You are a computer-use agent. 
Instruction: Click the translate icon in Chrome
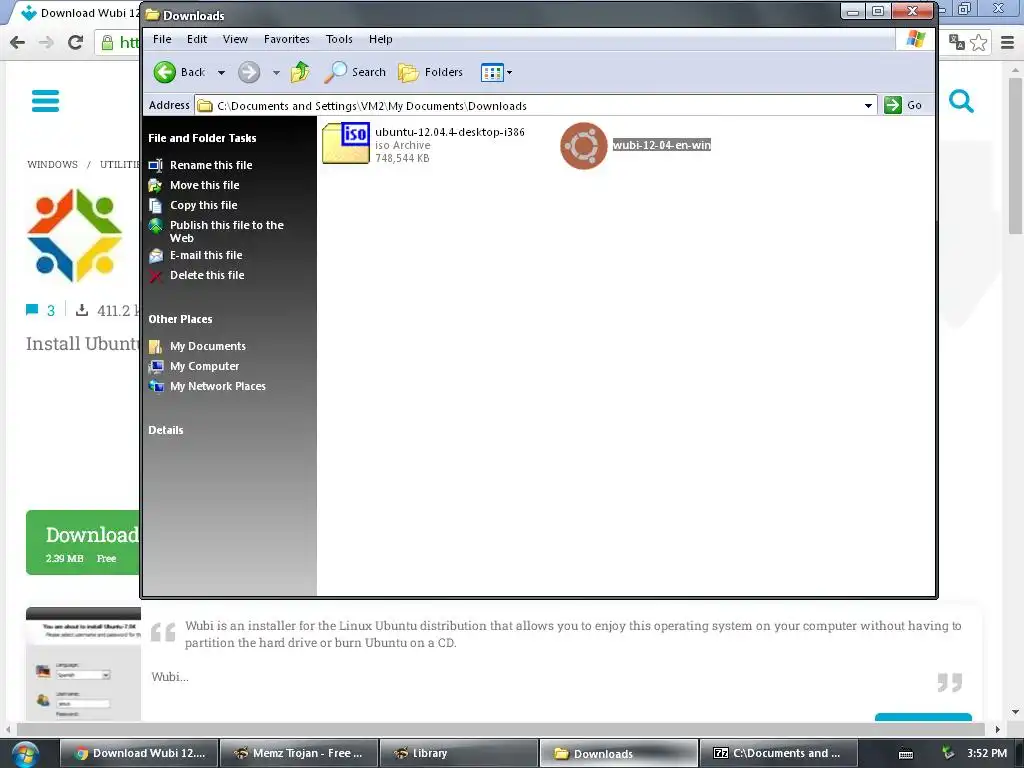pyautogui.click(x=957, y=42)
